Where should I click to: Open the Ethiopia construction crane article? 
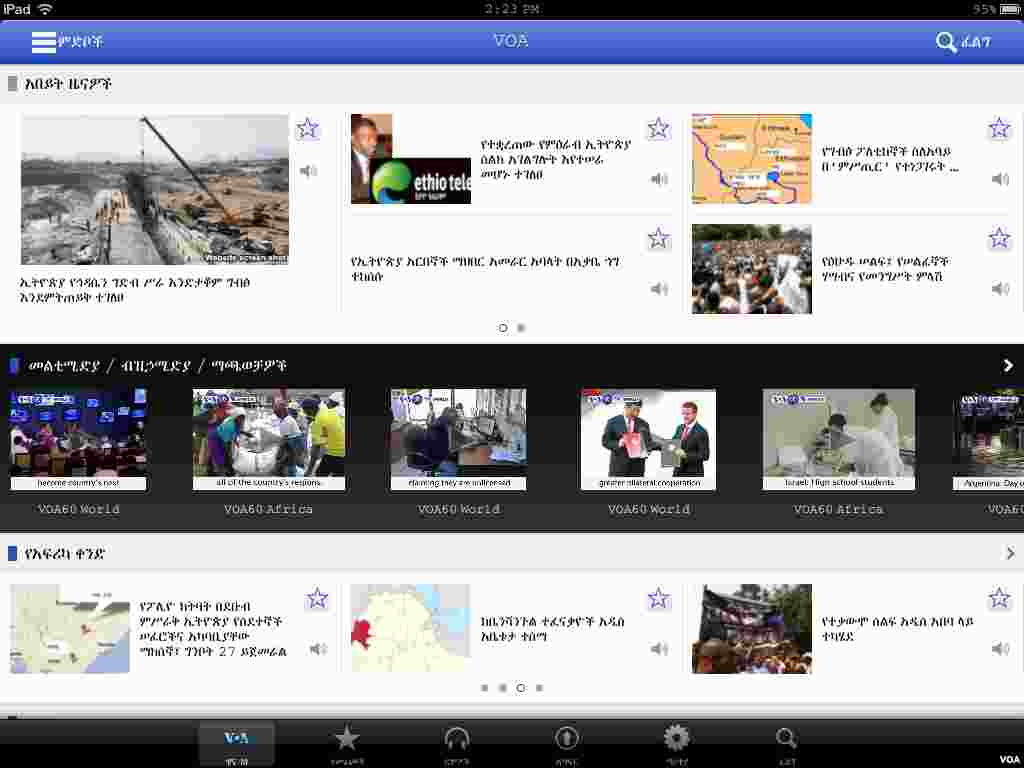[154, 190]
